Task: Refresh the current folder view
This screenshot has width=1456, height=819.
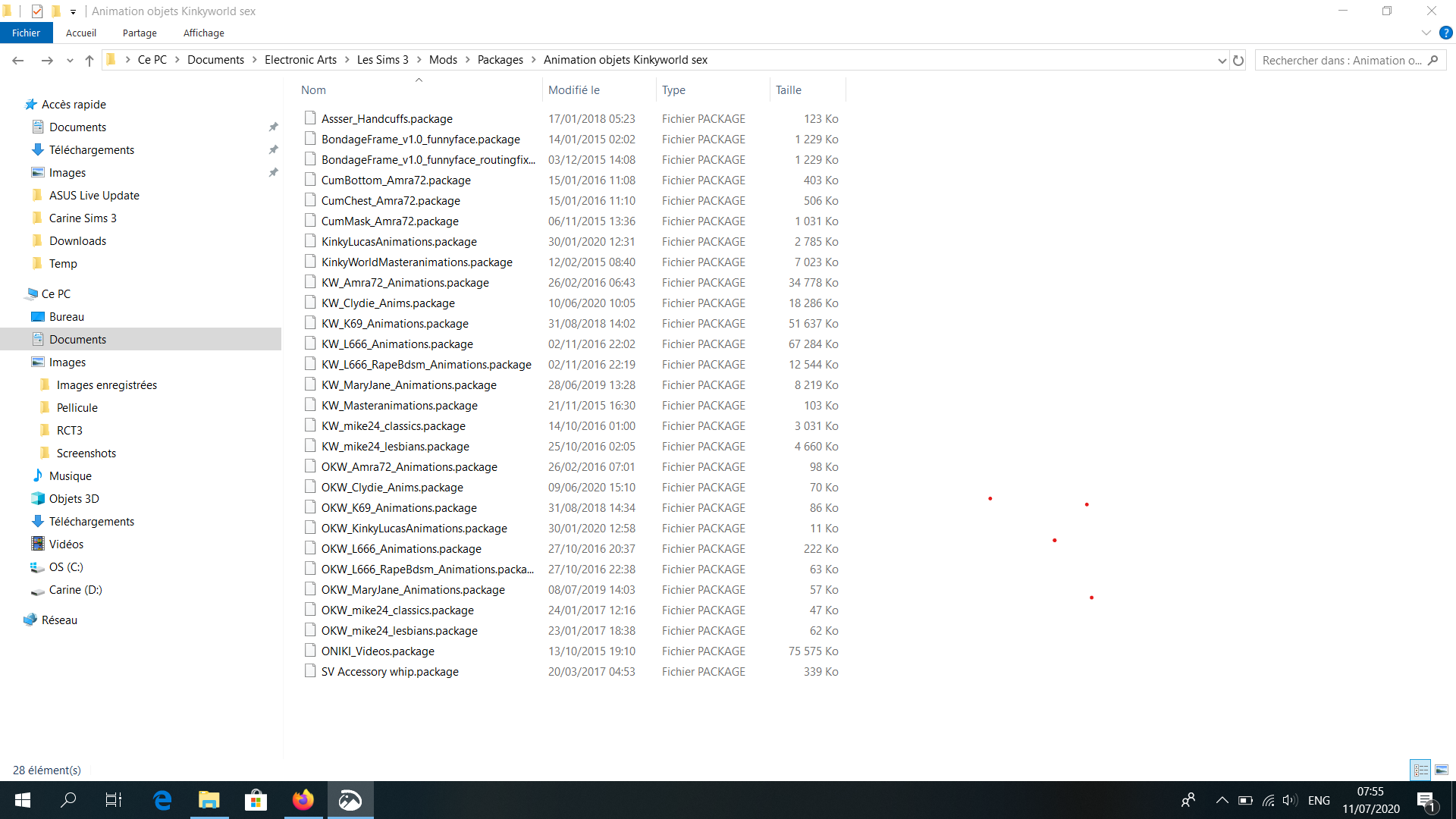Action: pyautogui.click(x=1238, y=61)
